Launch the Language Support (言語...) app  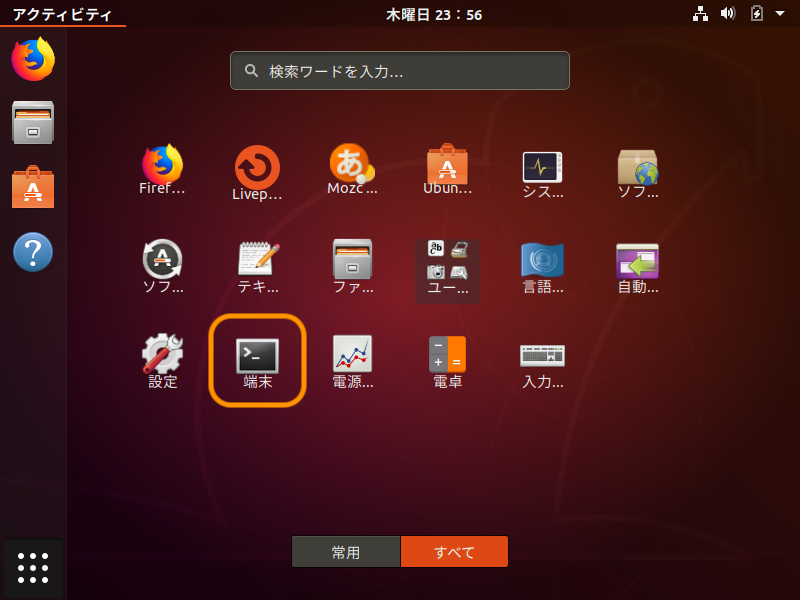542,267
